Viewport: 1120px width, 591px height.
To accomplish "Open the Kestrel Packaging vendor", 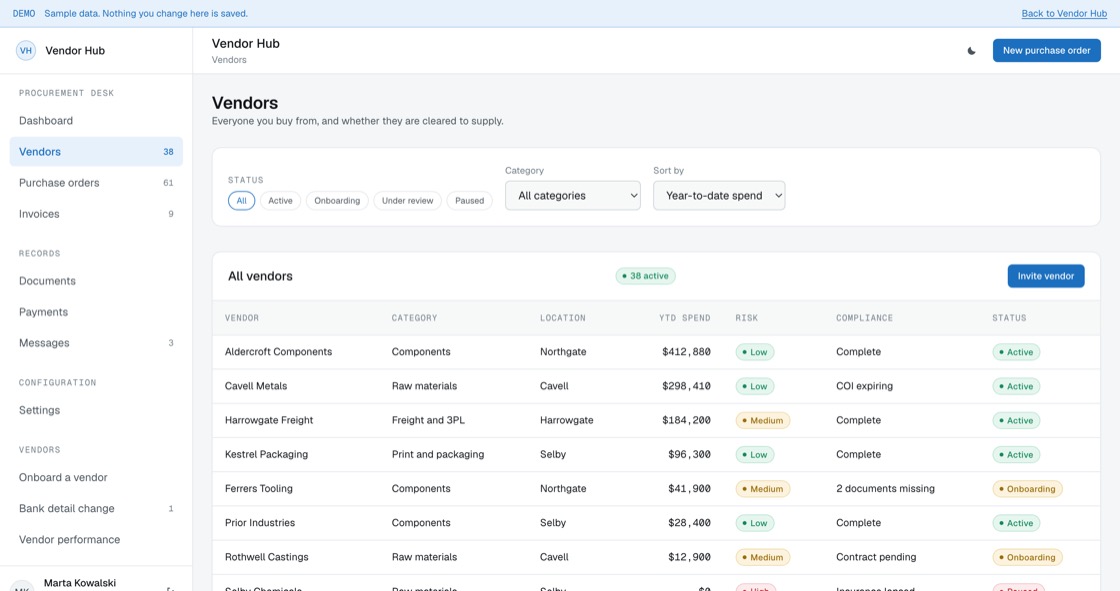I will (656, 455).
